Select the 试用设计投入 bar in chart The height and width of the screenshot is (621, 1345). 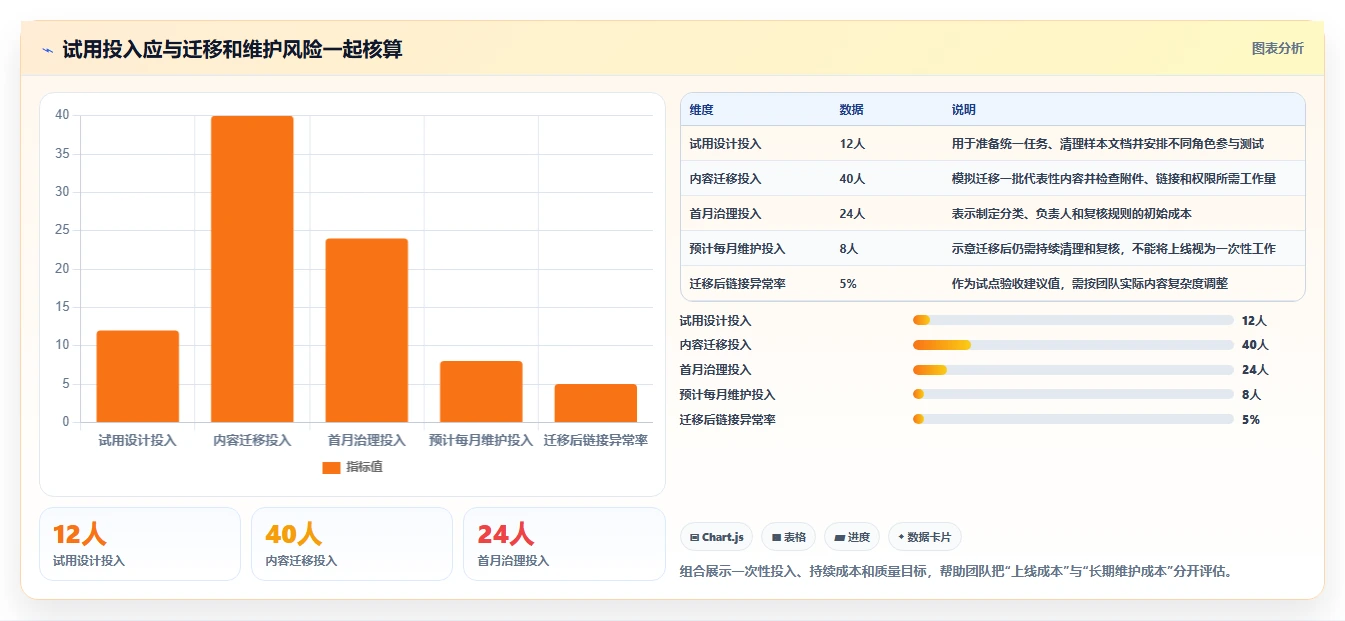click(138, 376)
